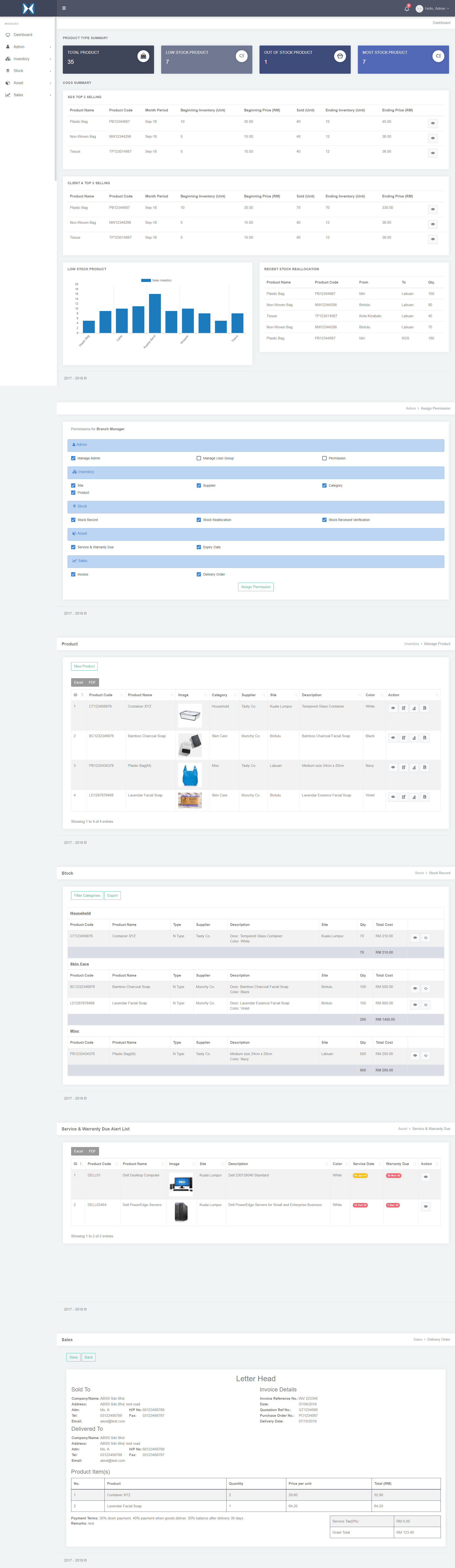This screenshot has height=1568, width=455.
Task: Enable the Manage User Group checkbox
Action: point(199,458)
